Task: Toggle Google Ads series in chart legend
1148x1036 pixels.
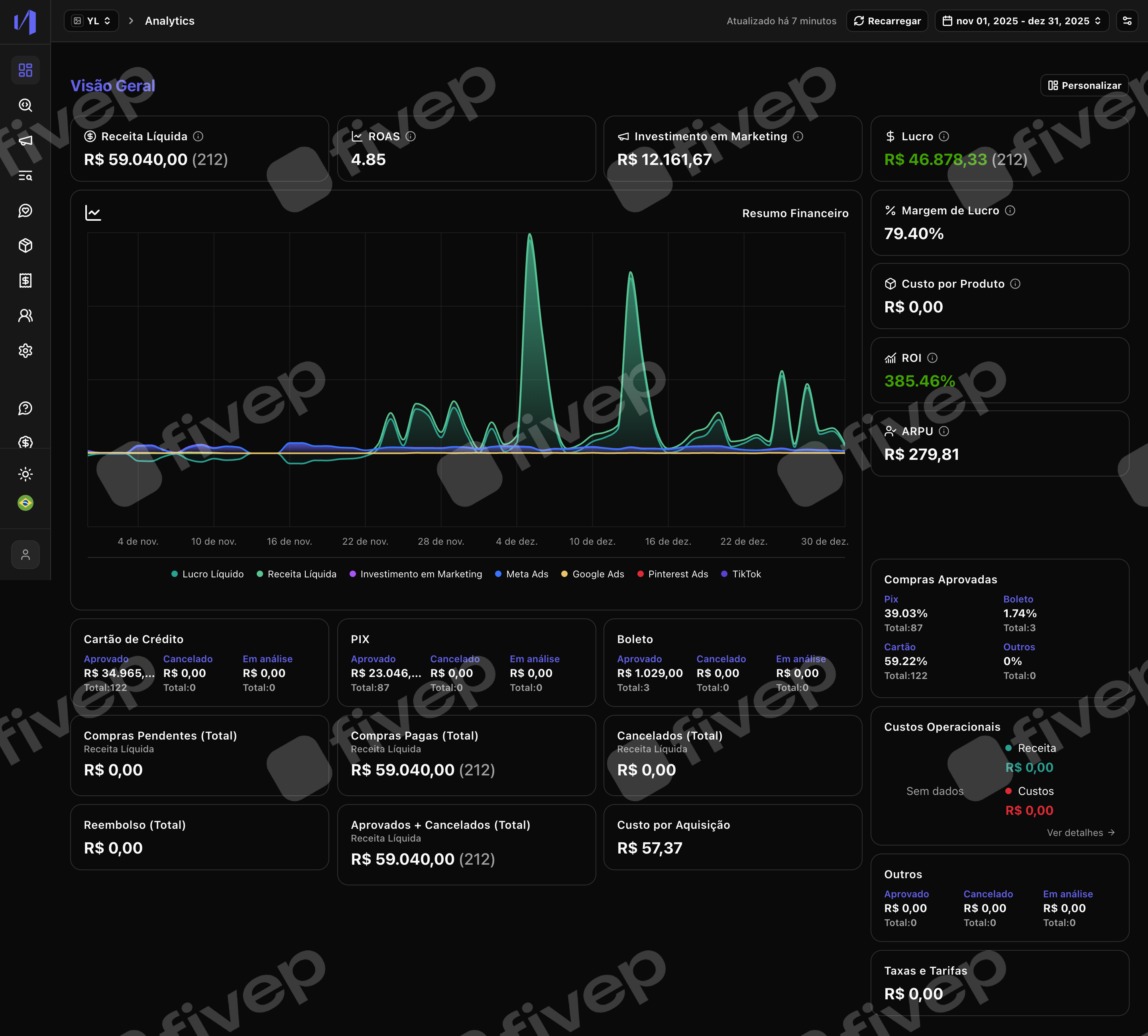Action: [593, 574]
